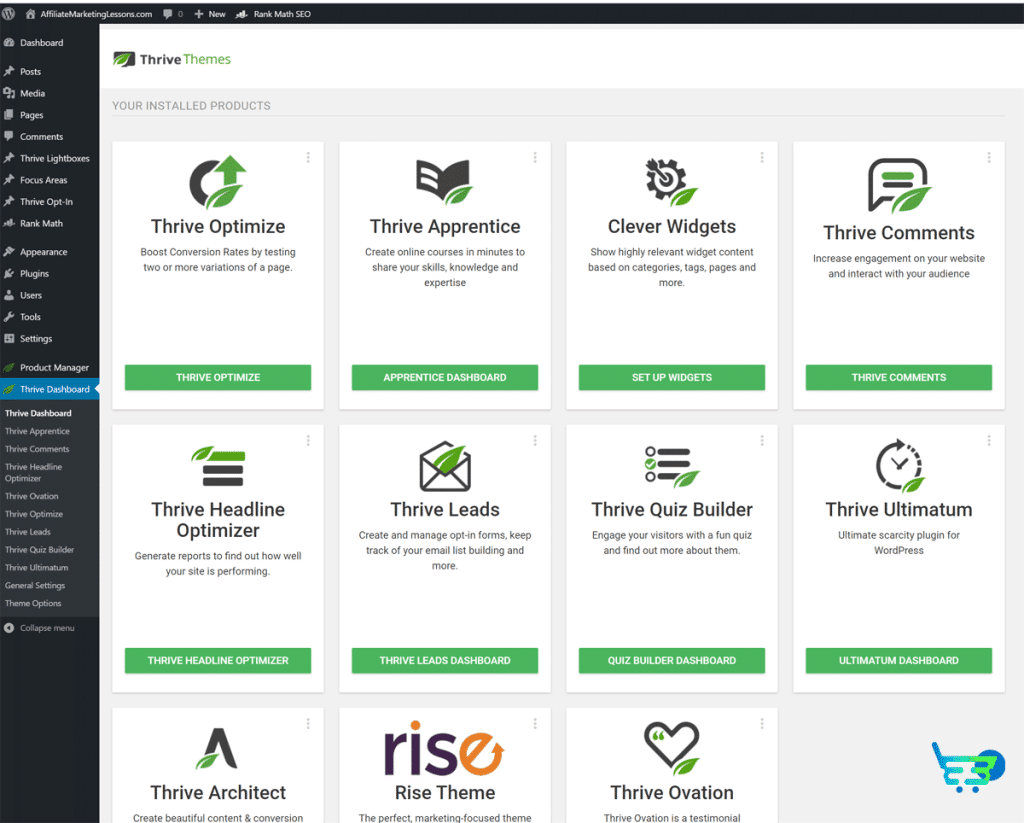Click the floating shopping cart icon
This screenshot has height=823, width=1024.
coord(968,767)
